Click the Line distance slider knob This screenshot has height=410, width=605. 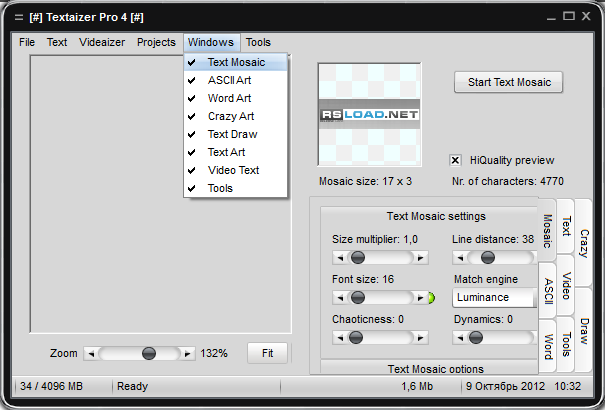click(488, 258)
